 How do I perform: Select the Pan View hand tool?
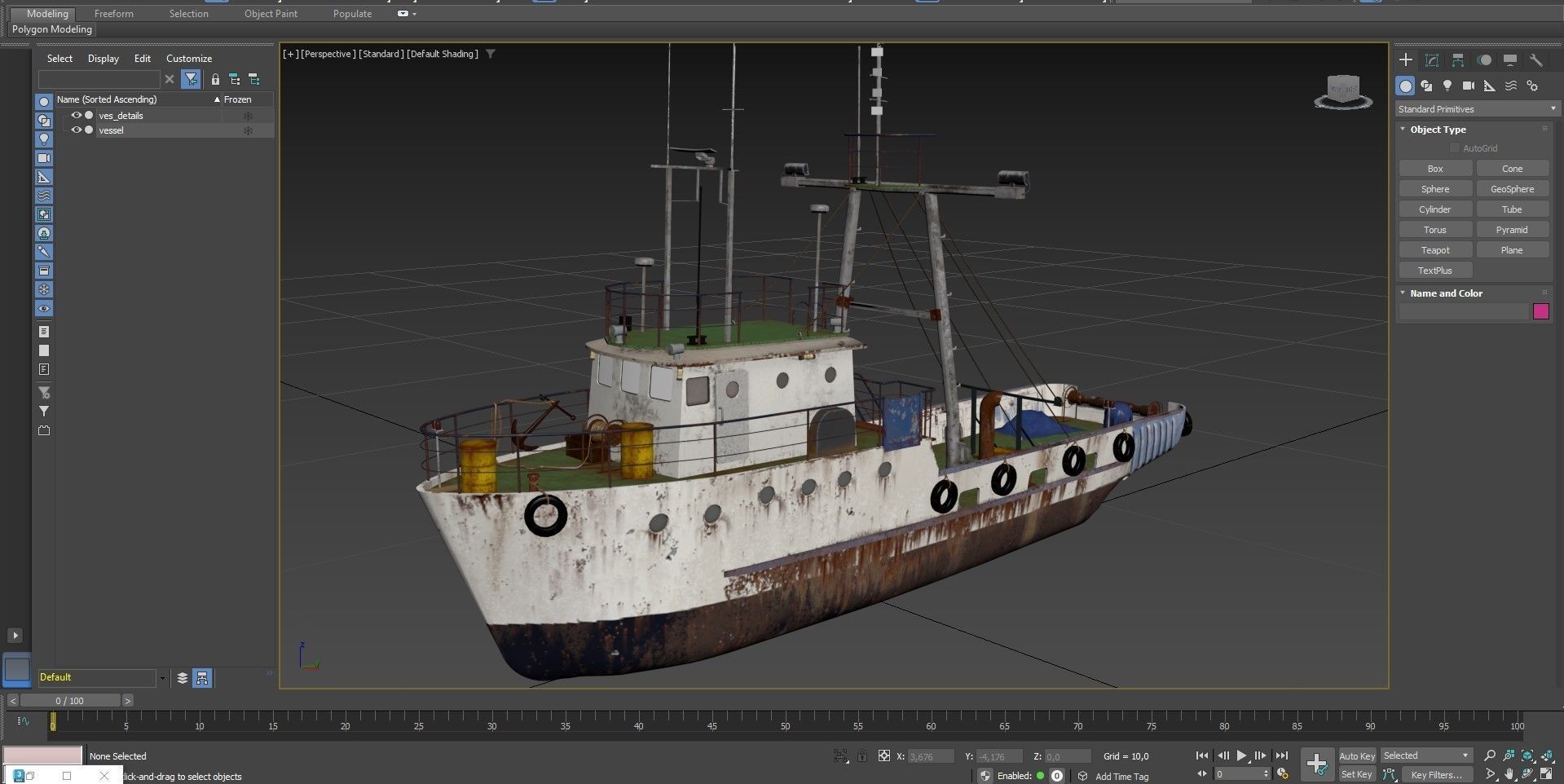pyautogui.click(x=1509, y=774)
